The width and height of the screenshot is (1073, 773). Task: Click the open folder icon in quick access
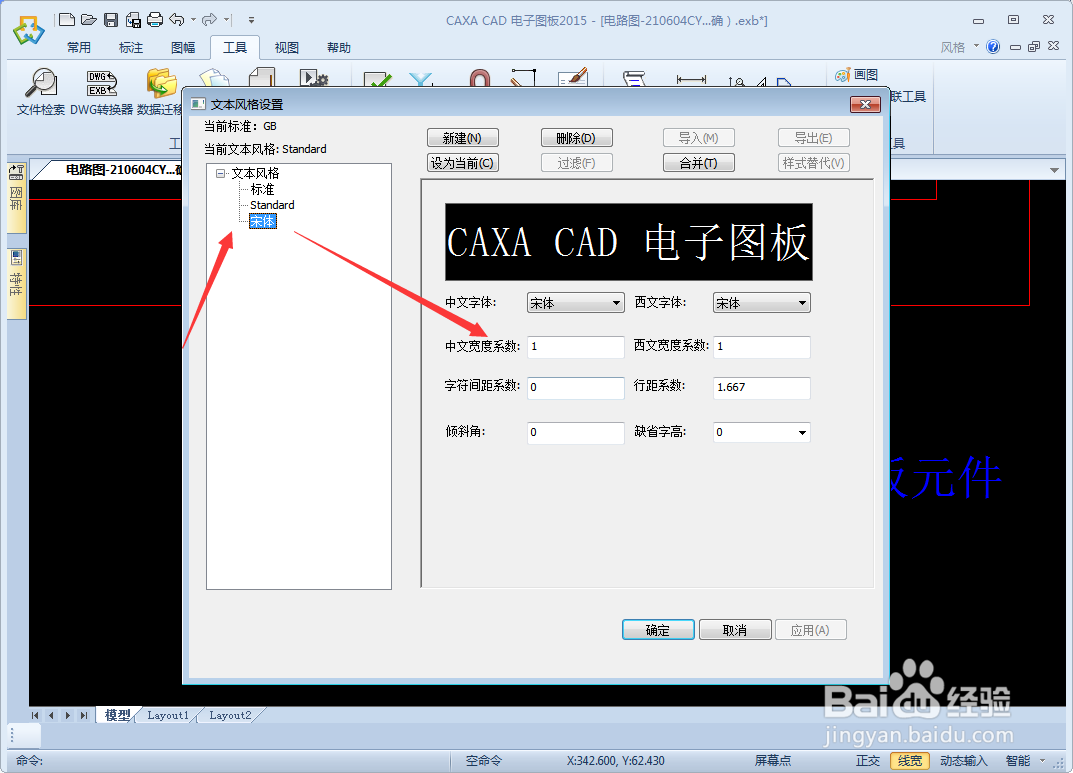click(89, 20)
